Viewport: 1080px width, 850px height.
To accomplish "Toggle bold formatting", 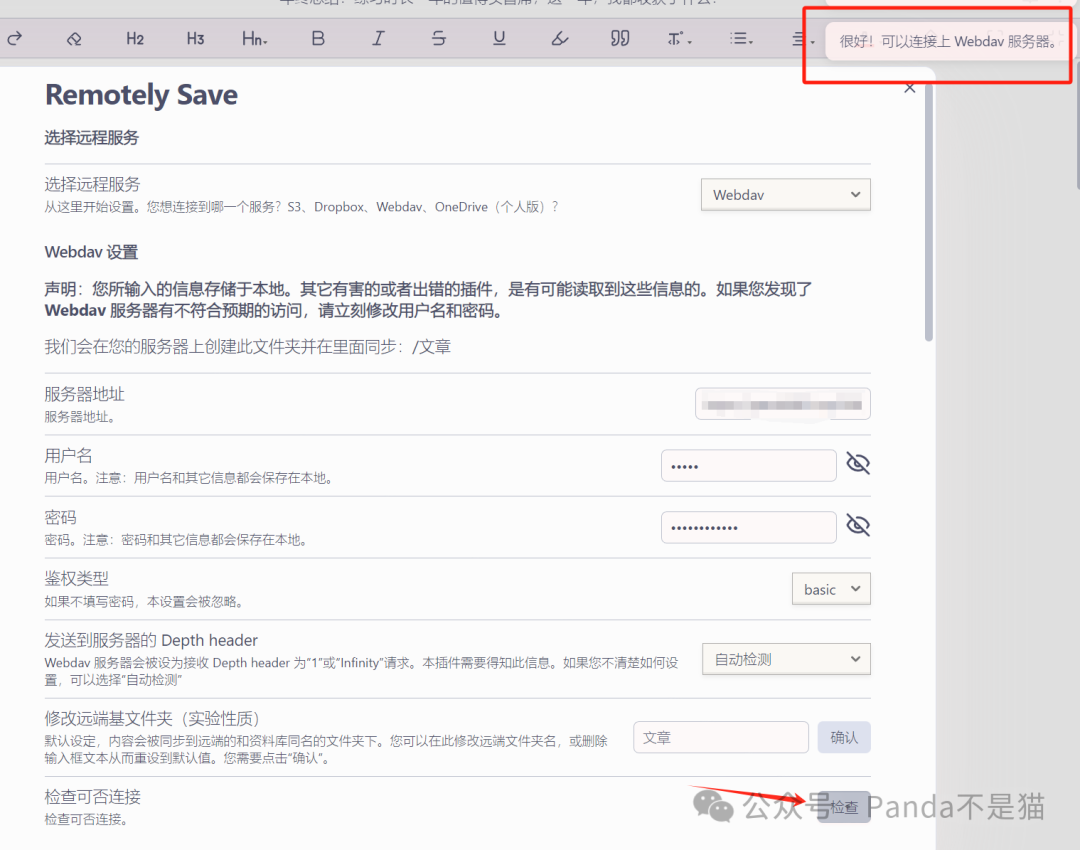I will tap(318, 39).
